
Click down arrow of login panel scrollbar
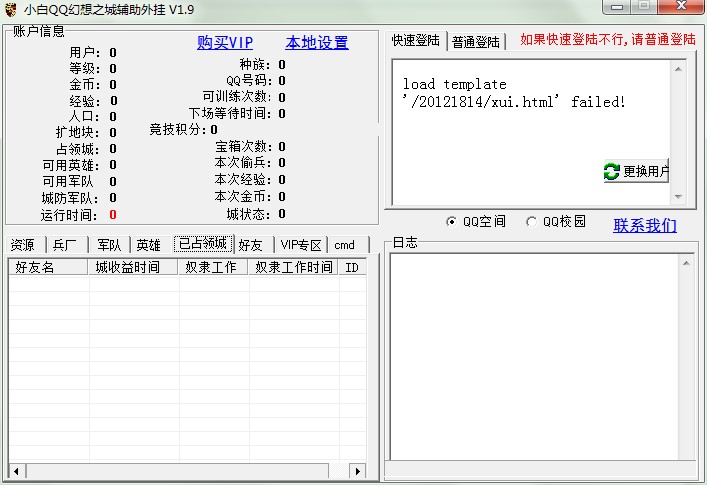pos(678,197)
